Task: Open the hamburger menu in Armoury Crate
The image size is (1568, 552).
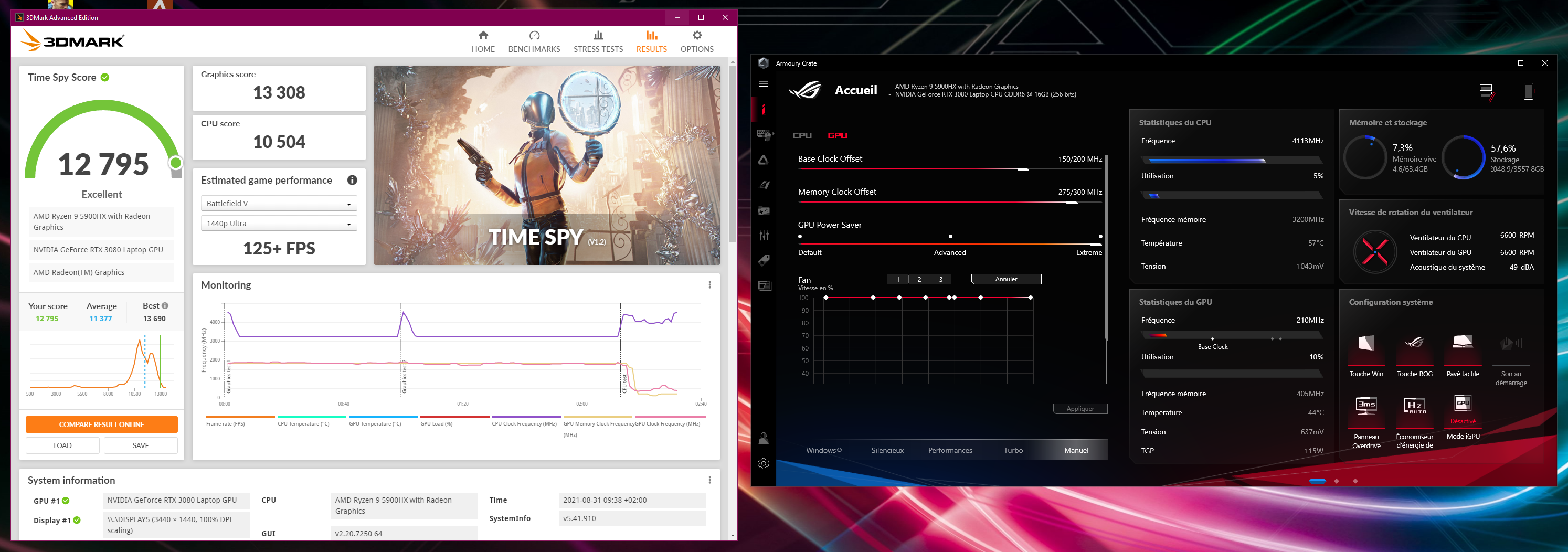Action: pyautogui.click(x=764, y=84)
